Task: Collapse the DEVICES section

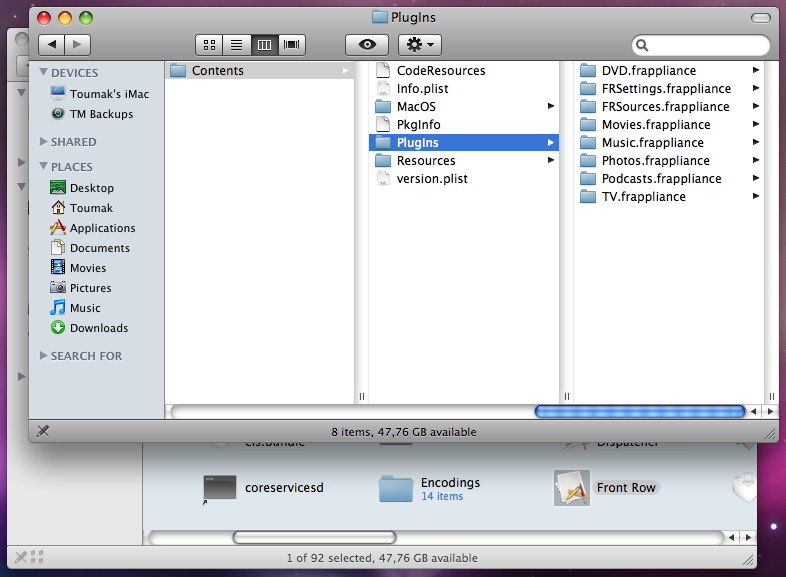Action: coord(44,72)
